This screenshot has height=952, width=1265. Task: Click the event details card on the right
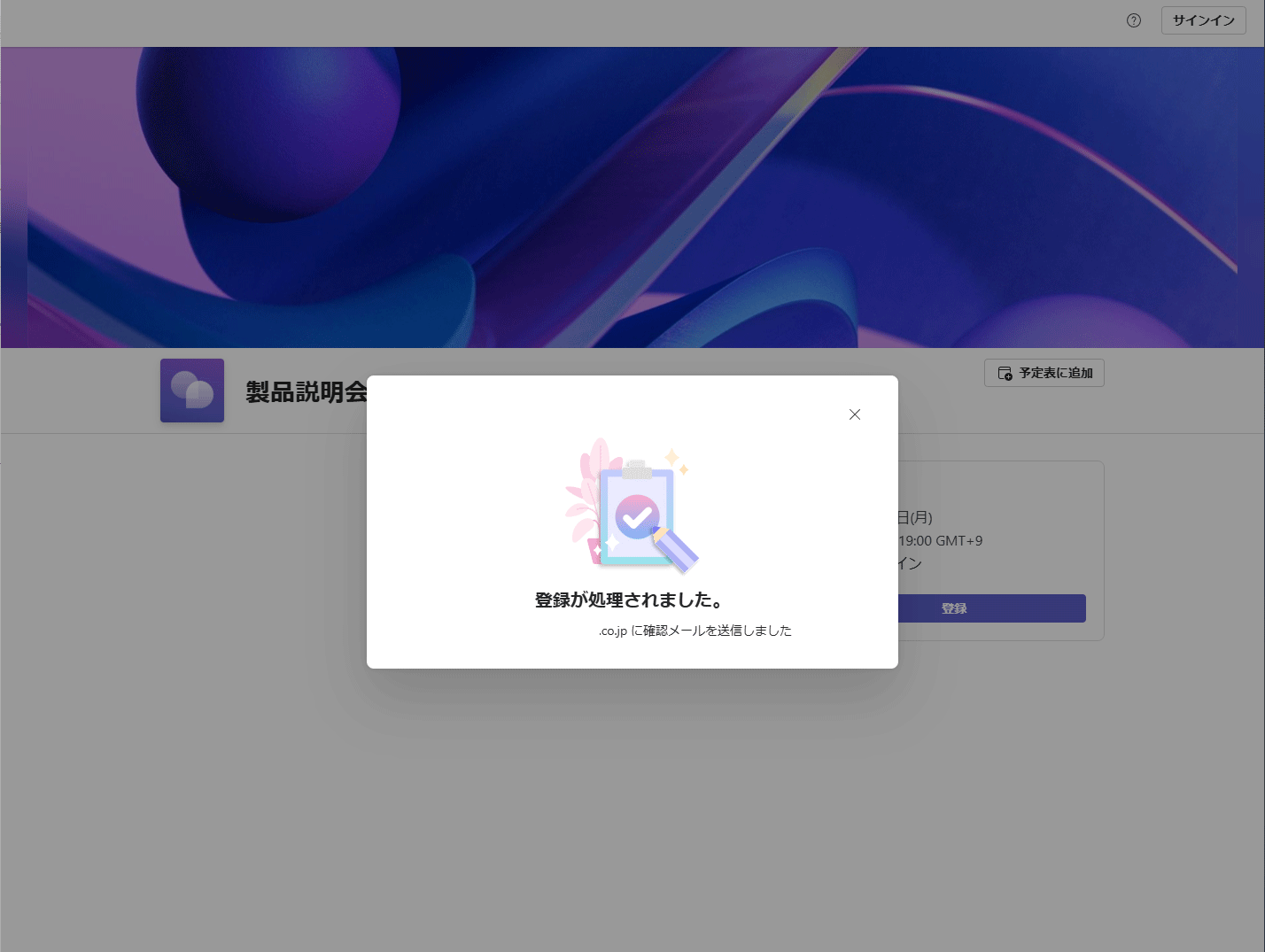pos(1001,549)
